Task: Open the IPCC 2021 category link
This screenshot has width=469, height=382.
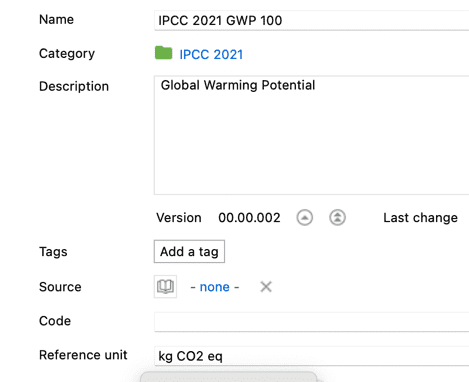Action: coord(211,54)
